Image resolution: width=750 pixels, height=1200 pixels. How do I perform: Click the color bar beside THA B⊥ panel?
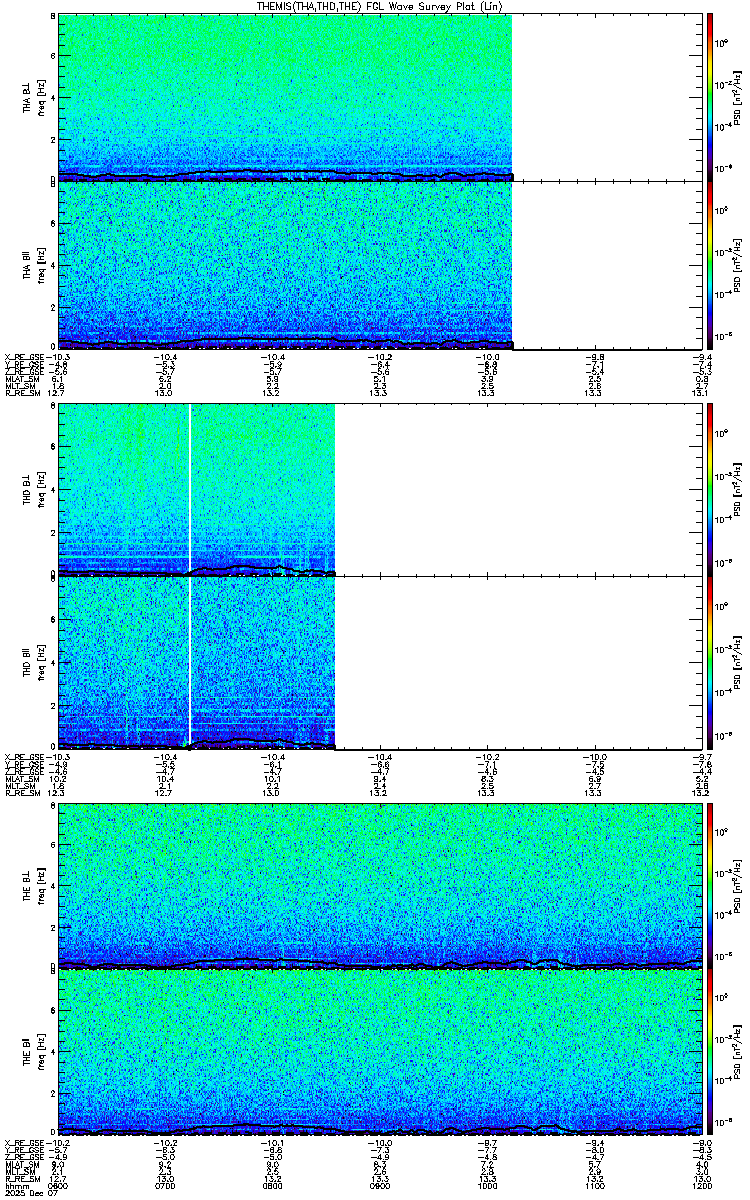[x=710, y=97]
